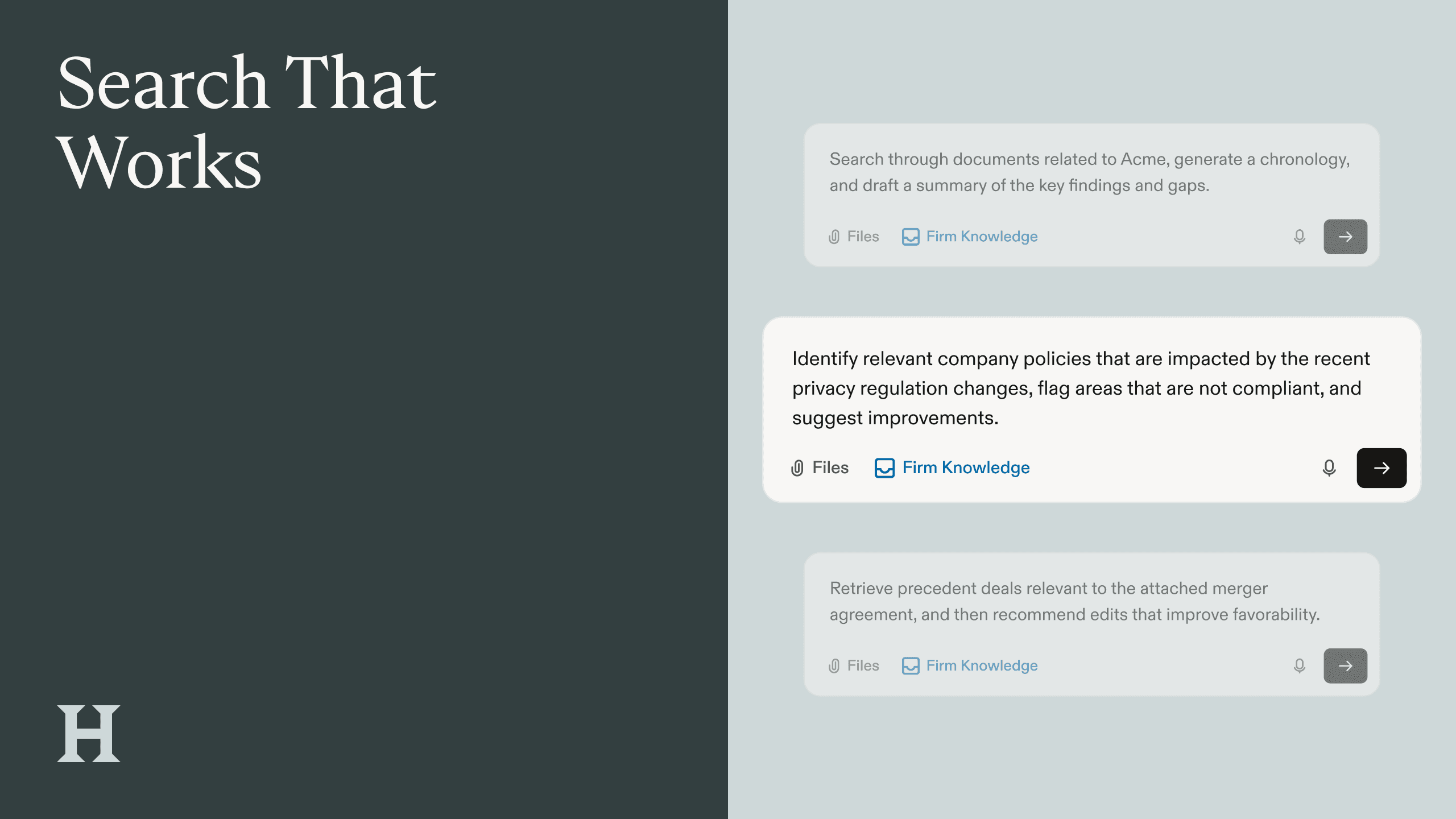Send the privacy regulation prompt using black arrow
This screenshot has height=819, width=1456.
pos(1381,468)
